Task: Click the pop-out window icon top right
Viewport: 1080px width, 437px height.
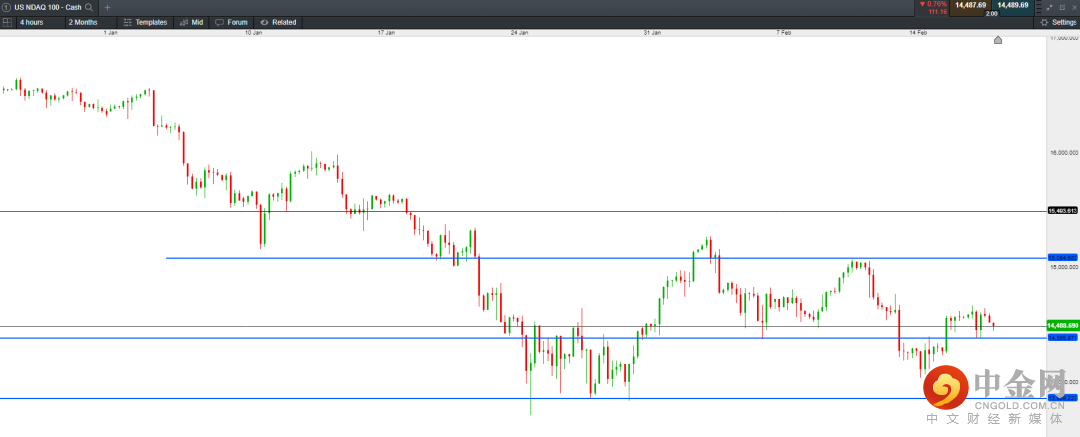Action: (1060, 7)
